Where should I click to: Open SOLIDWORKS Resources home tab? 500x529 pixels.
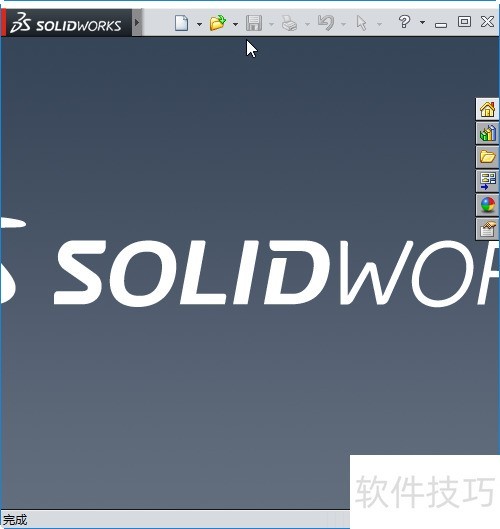coord(487,110)
